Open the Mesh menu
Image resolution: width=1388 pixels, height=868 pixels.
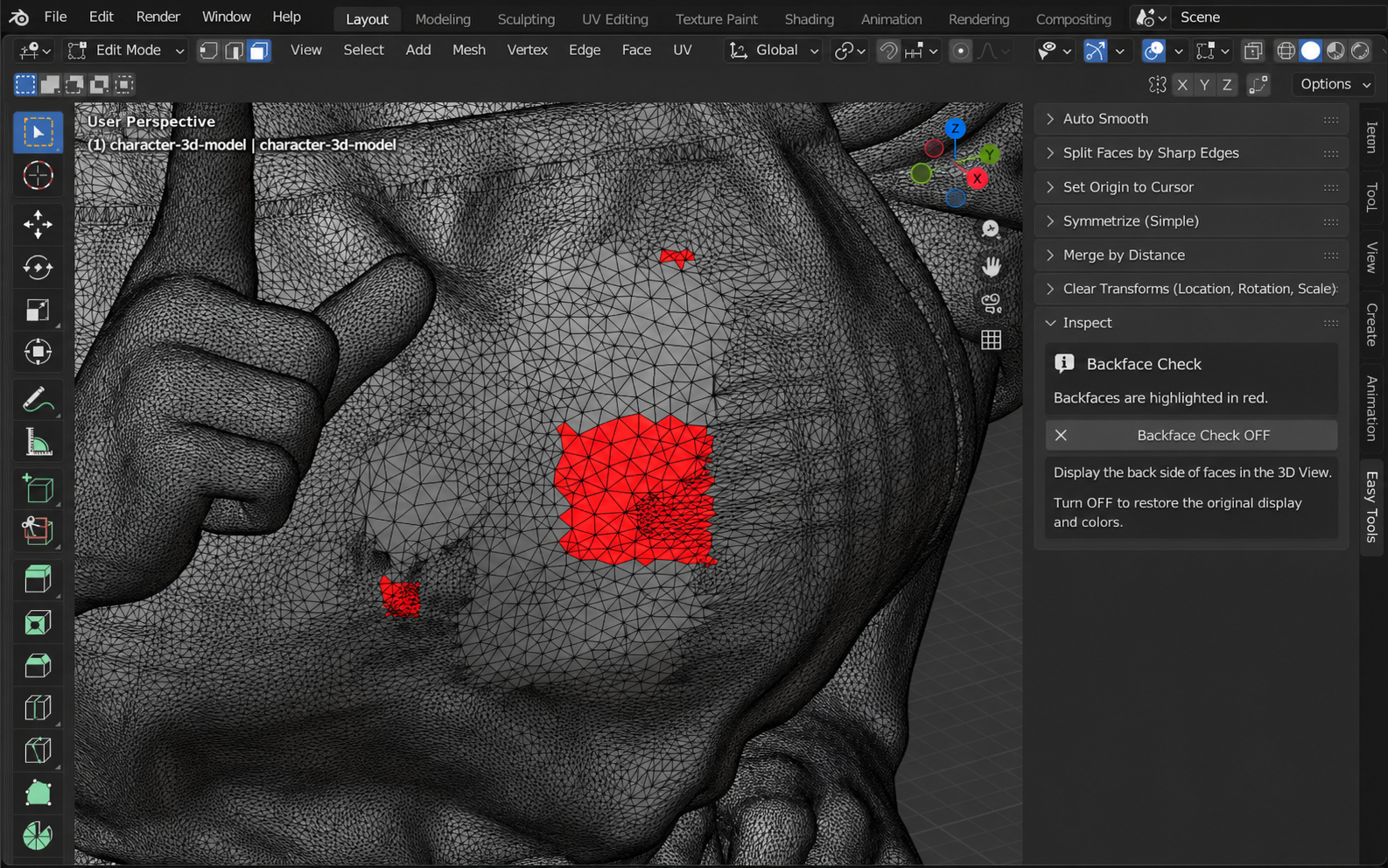click(x=469, y=51)
